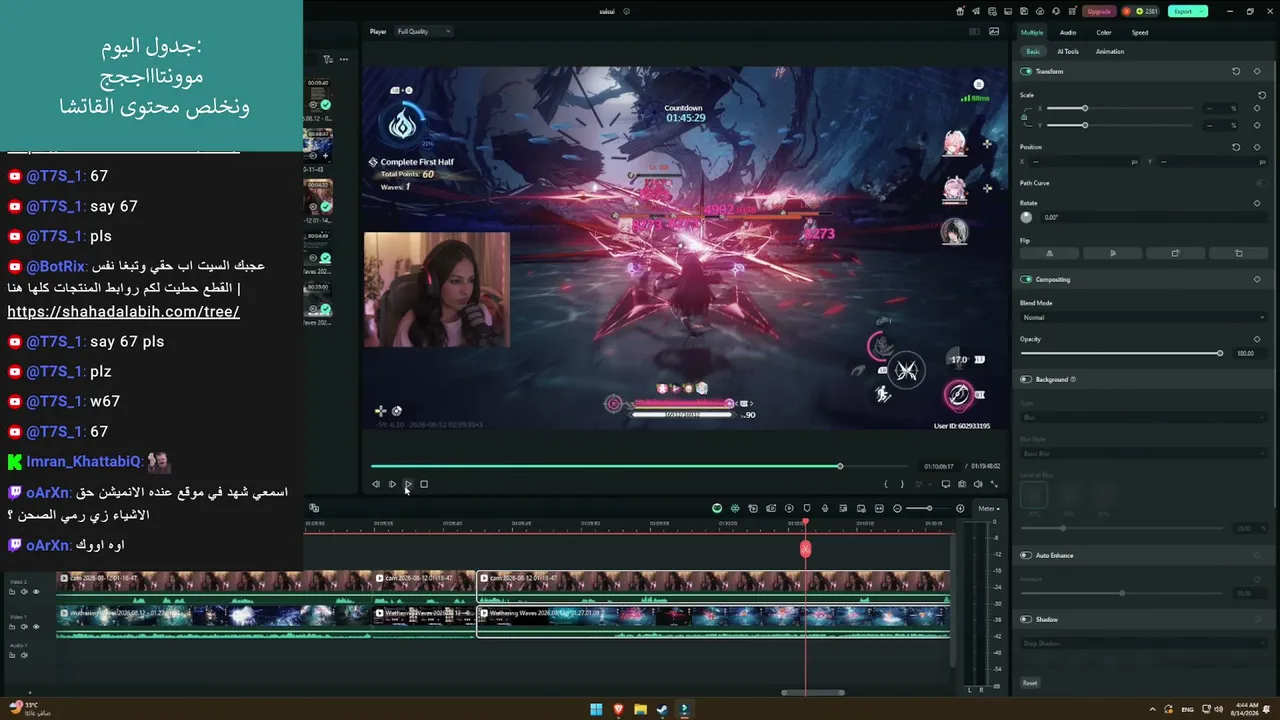The image size is (1280, 720).
Task: Open the Speed properties tab
Action: click(1140, 32)
